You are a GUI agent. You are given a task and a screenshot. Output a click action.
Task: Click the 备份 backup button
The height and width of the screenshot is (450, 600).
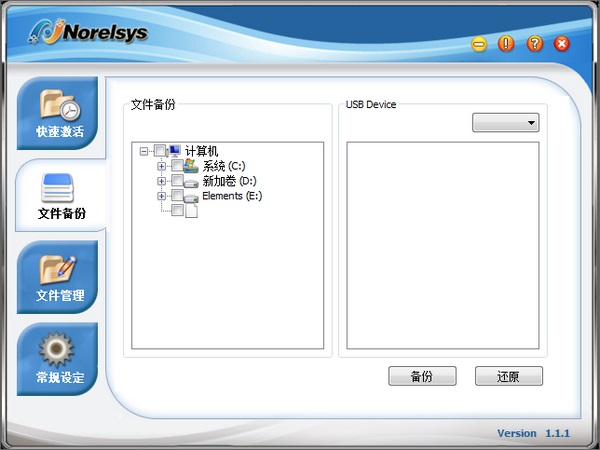(x=422, y=376)
